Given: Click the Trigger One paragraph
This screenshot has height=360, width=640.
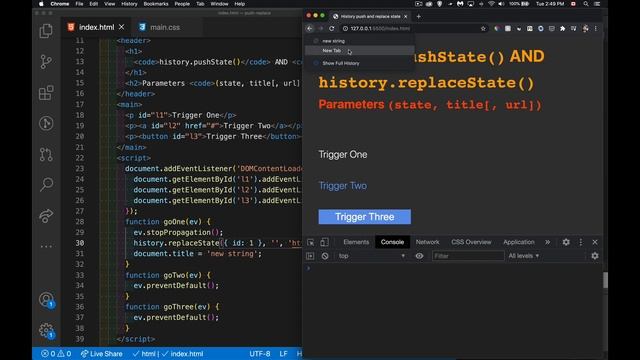Looking at the screenshot, I should (x=342, y=155).
